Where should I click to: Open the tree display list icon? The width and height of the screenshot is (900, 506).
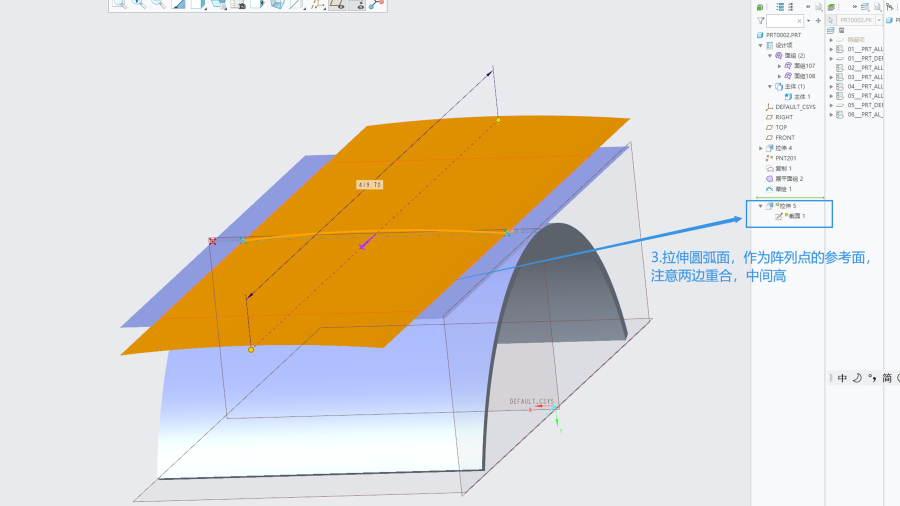click(781, 6)
